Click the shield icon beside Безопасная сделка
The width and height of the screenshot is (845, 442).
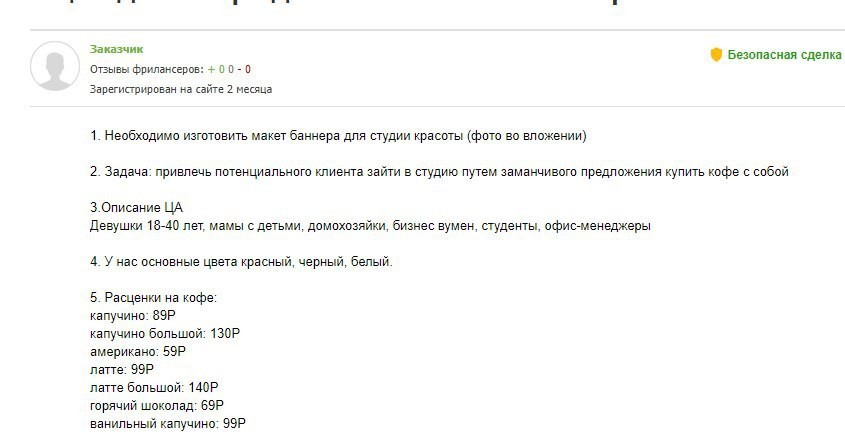[716, 55]
